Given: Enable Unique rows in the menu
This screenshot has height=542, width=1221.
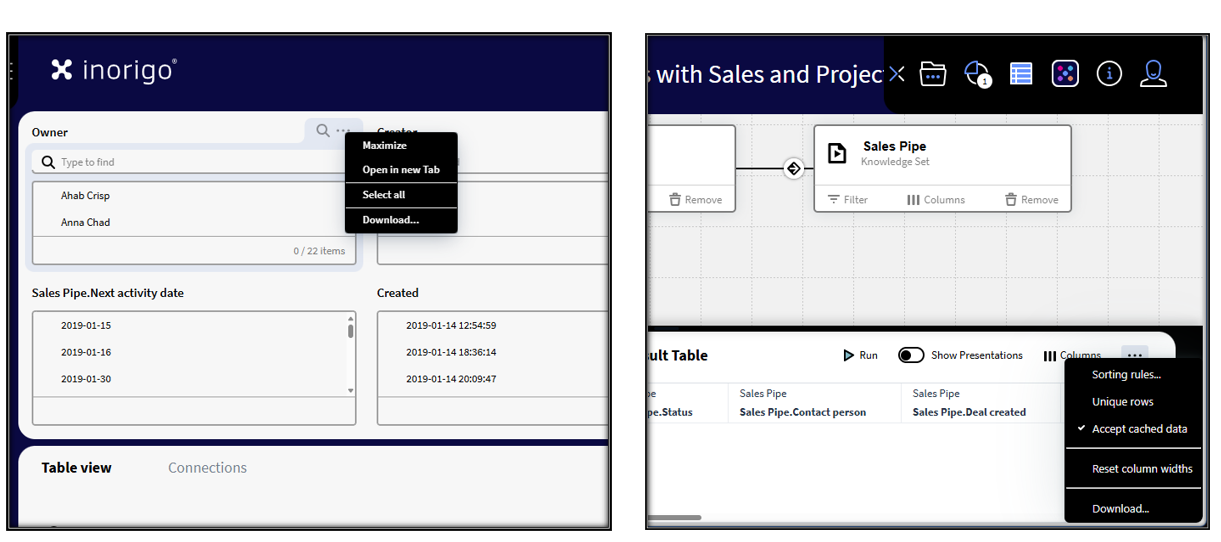Looking at the screenshot, I should (x=1122, y=402).
